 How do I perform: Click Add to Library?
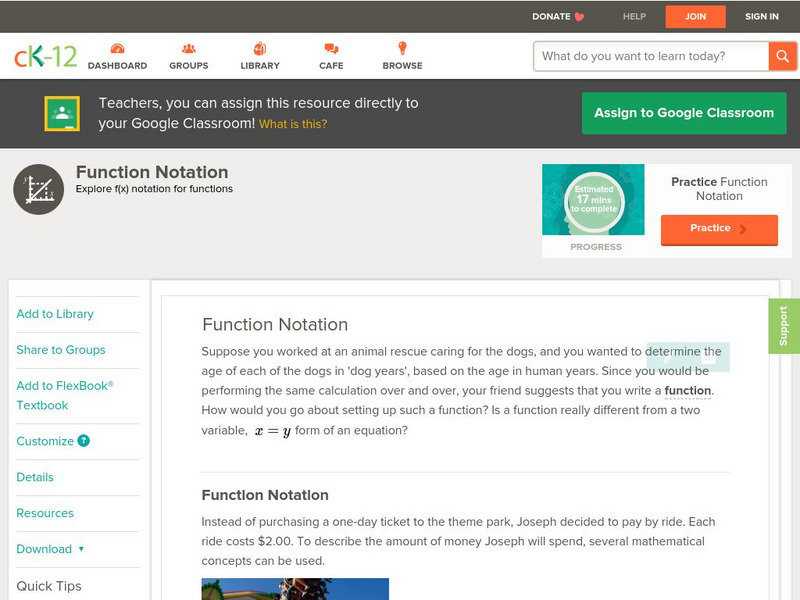(x=55, y=314)
